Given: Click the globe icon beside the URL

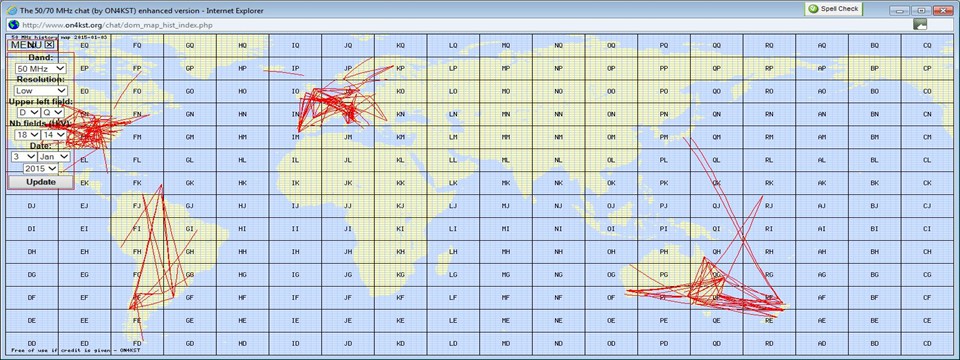Looking at the screenshot, I should pyautogui.click(x=13, y=24).
